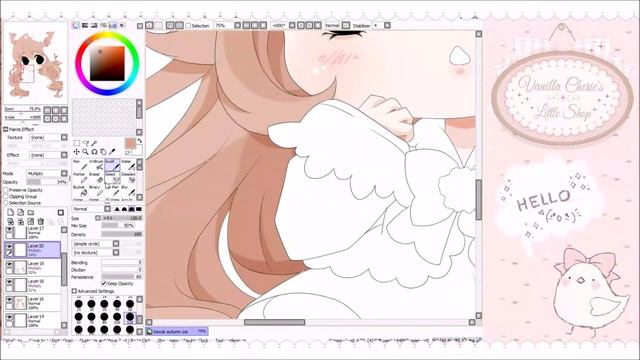The width and height of the screenshot is (640, 360).
Task: Toggle the Selection checkbox in top toolbar
Action: point(188,26)
